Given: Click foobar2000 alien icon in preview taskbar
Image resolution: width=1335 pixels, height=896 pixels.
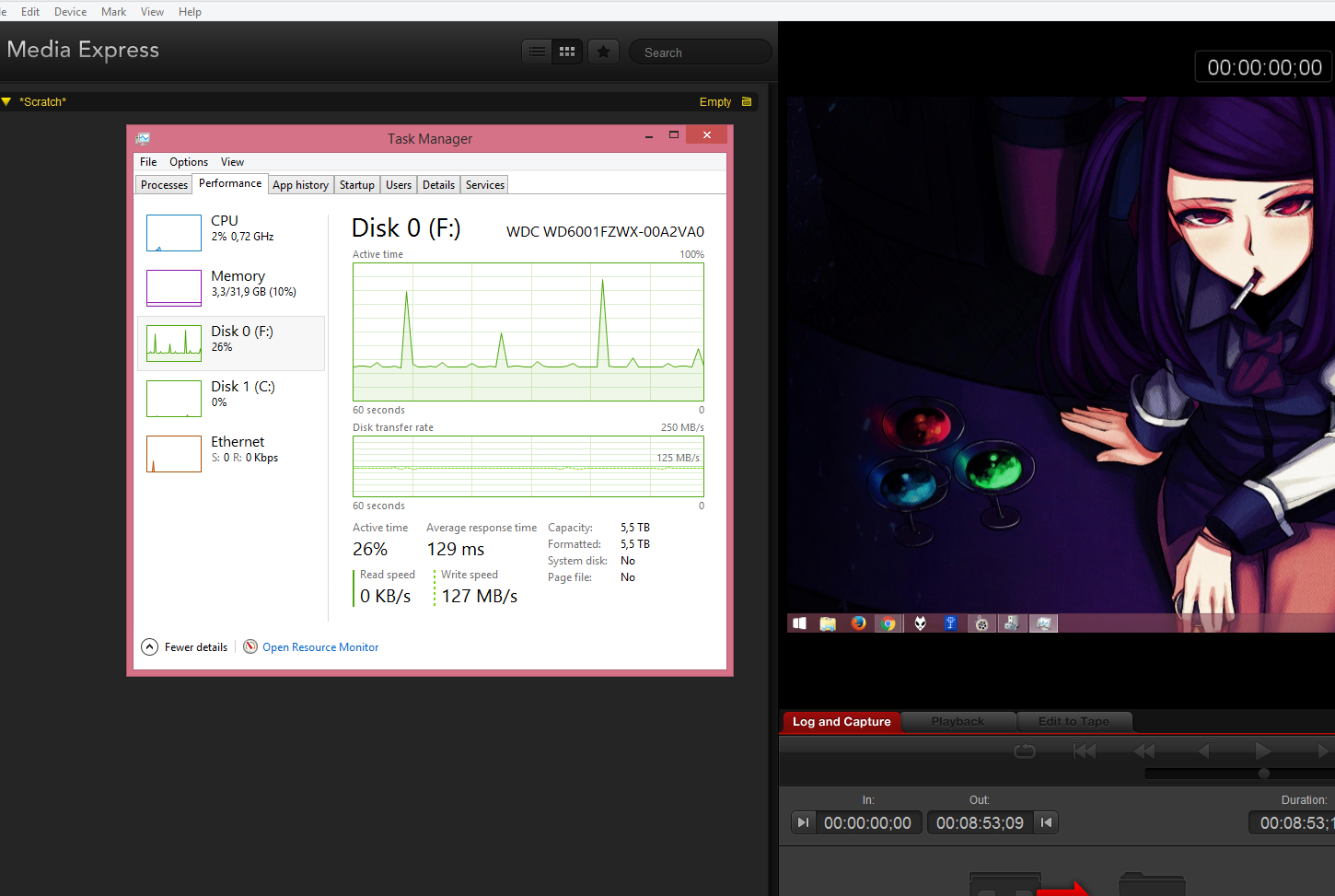Looking at the screenshot, I should (x=920, y=623).
